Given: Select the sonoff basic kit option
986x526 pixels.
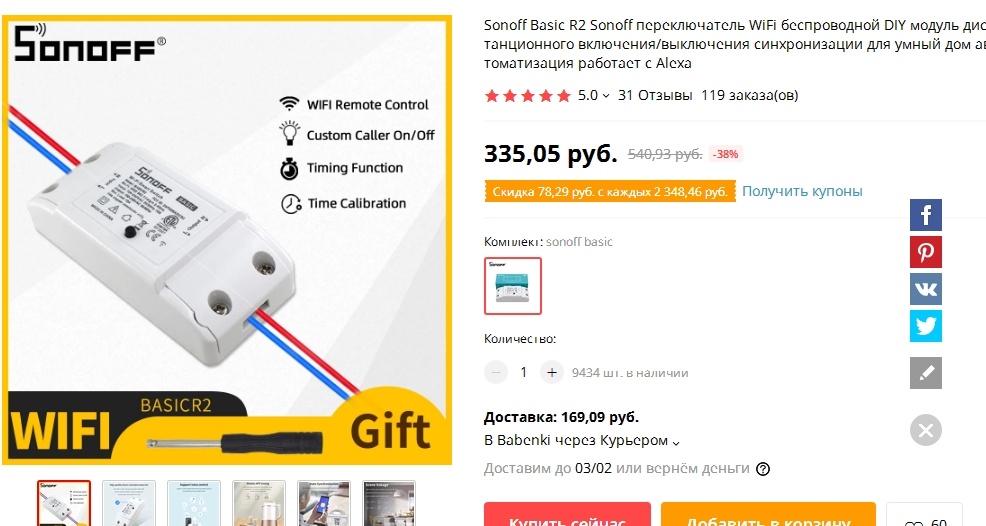Looking at the screenshot, I should [512, 286].
